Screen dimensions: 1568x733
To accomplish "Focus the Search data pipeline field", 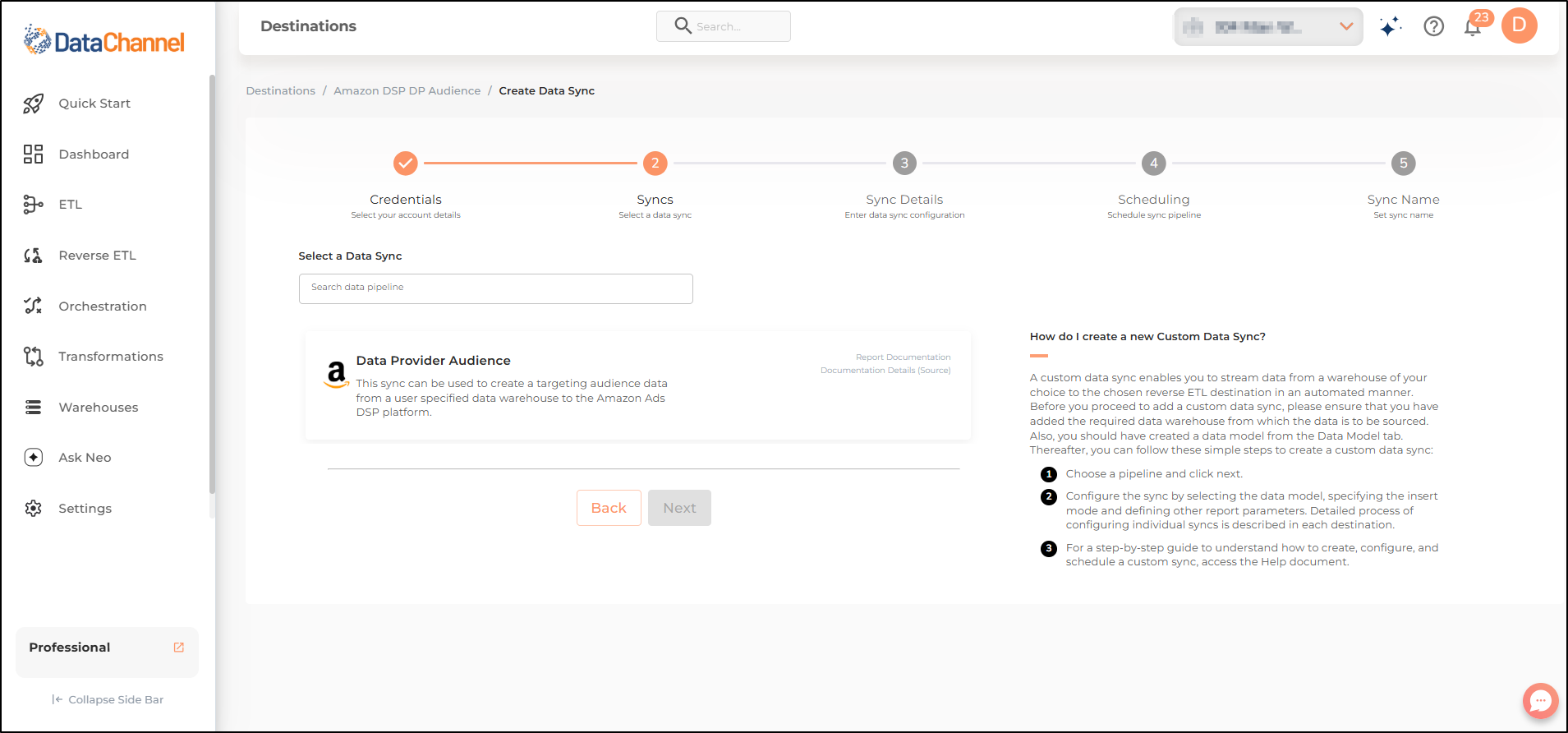I will point(496,288).
